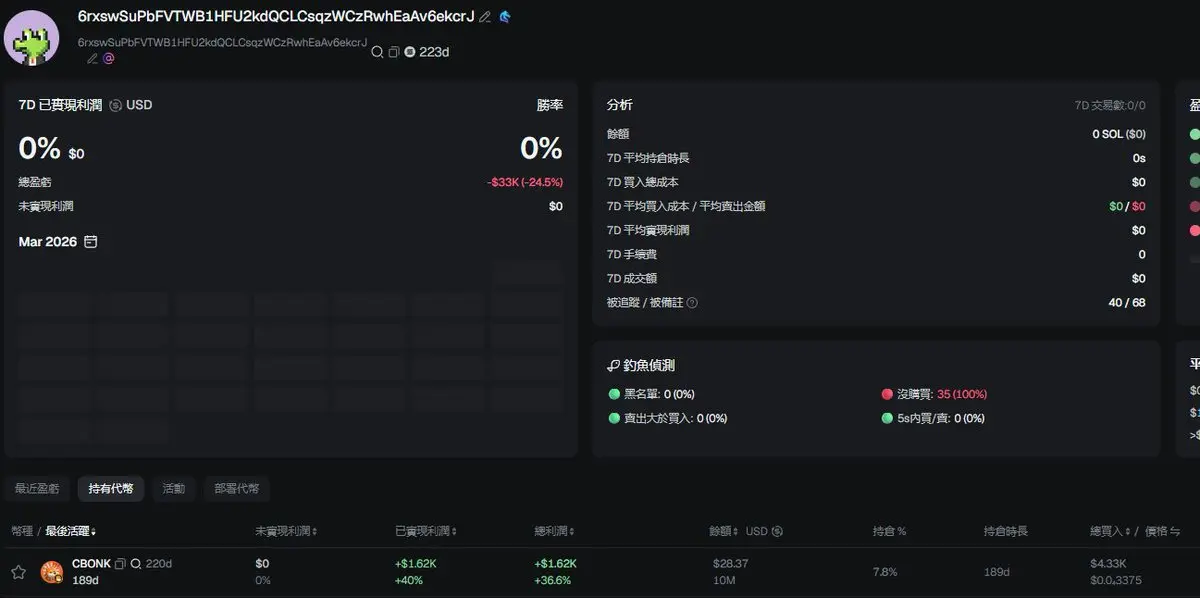
Task: Click the CBONK token logo
Action: click(x=52, y=572)
